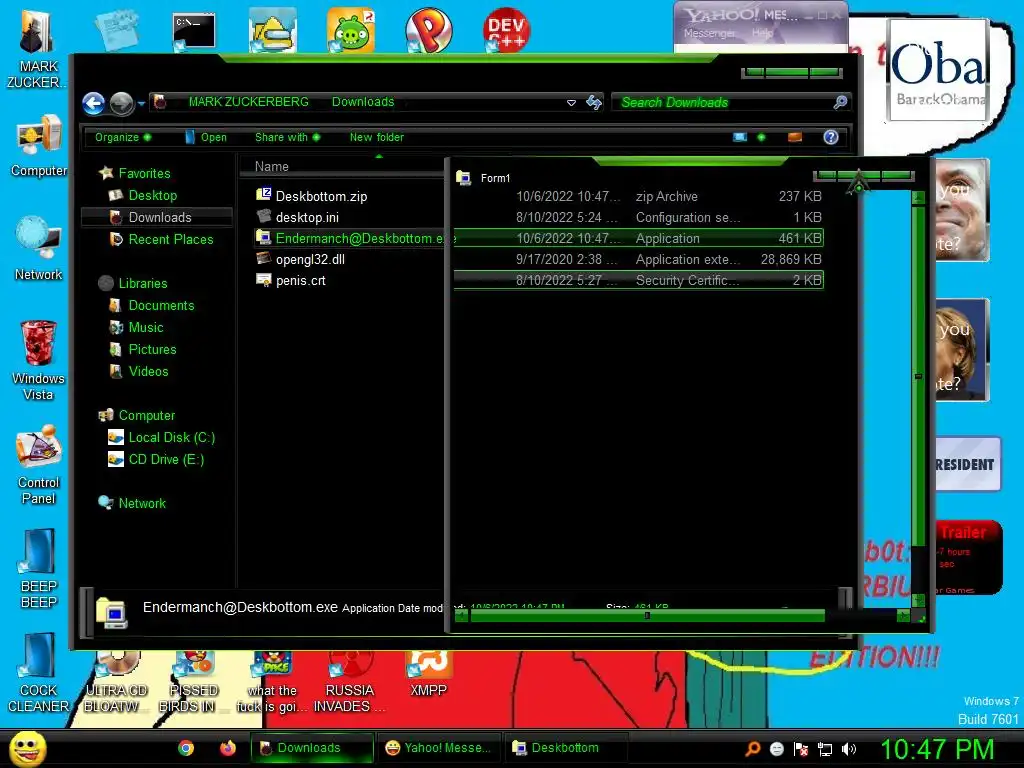
Task: Select Downloads in navigation pane
Action: pyautogui.click(x=157, y=217)
